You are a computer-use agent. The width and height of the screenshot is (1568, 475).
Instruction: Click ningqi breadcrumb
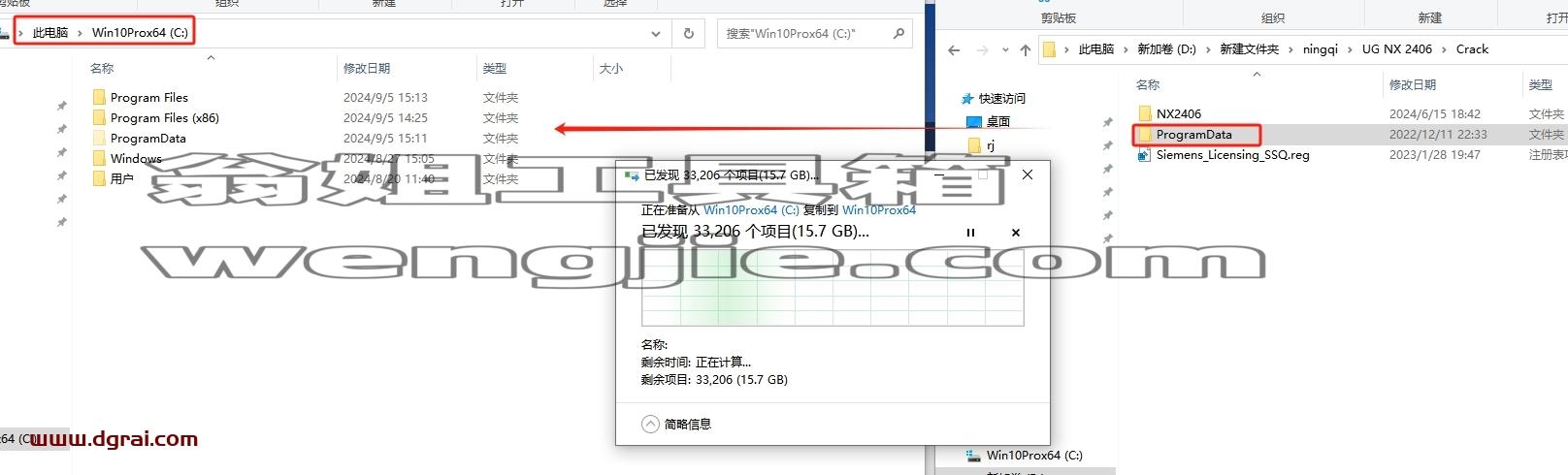(x=1320, y=48)
